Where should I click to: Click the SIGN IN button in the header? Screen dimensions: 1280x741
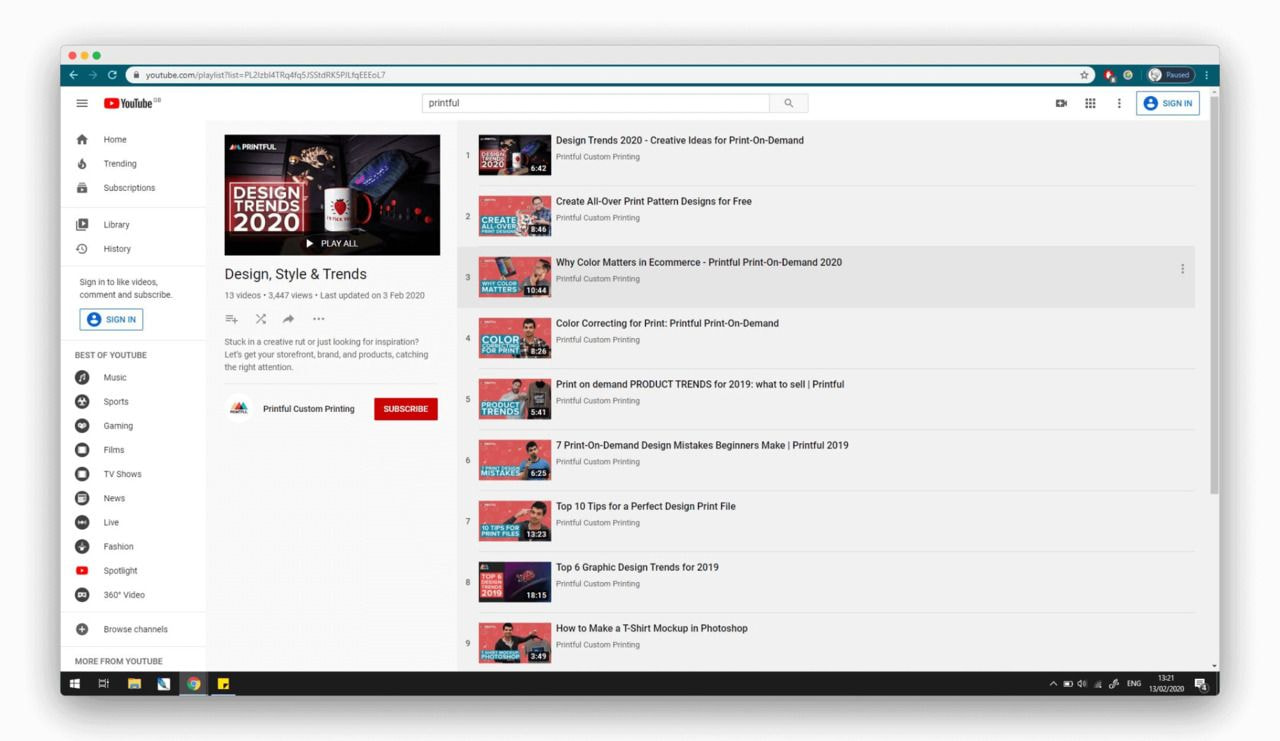pyautogui.click(x=1167, y=103)
